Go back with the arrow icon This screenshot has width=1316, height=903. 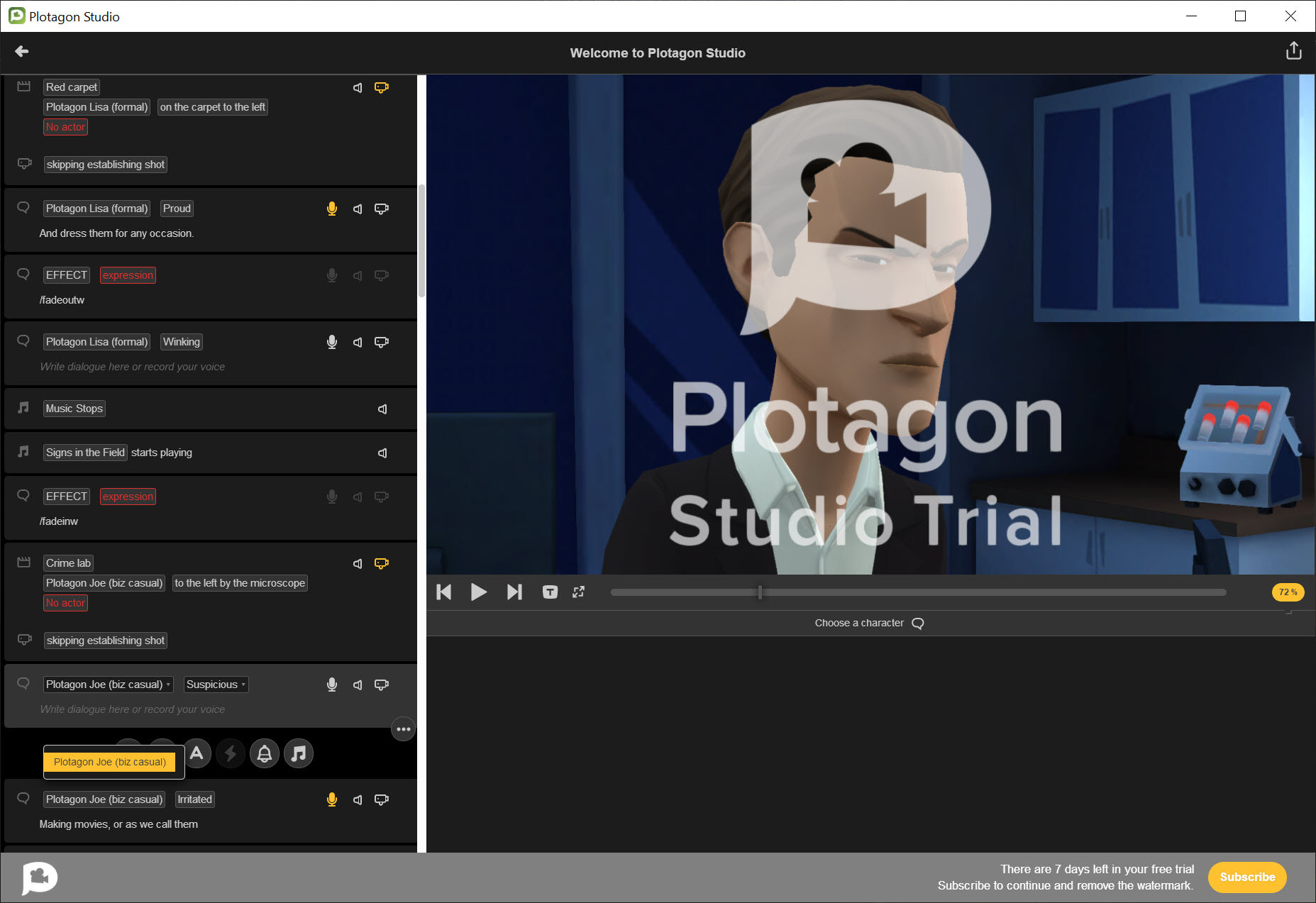click(22, 51)
